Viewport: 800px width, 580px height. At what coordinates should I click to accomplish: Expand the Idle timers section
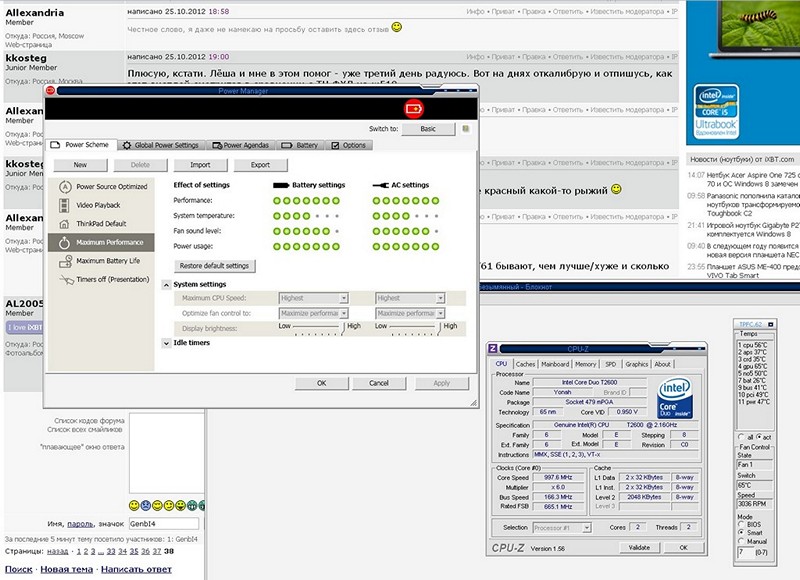coord(166,343)
